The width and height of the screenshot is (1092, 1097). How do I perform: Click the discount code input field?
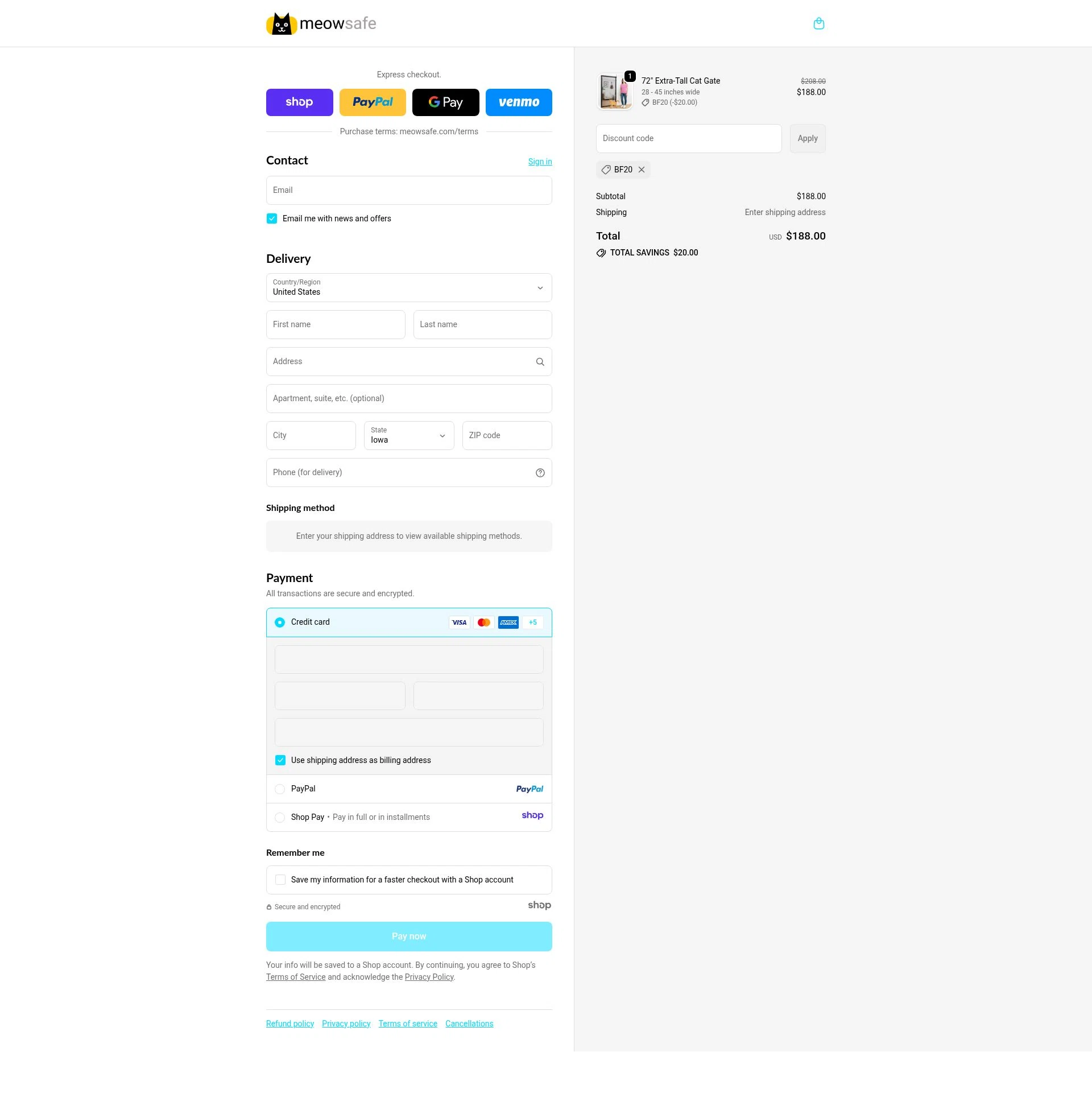pyautogui.click(x=688, y=138)
